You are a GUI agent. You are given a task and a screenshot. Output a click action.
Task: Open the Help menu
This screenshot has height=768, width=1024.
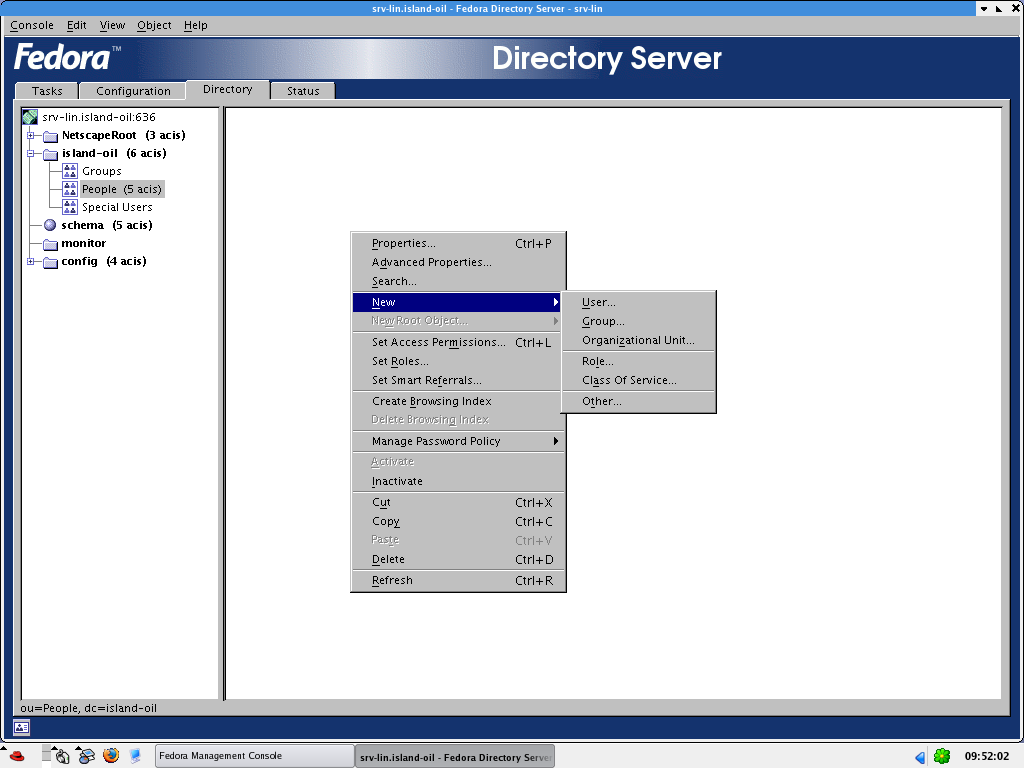tap(195, 25)
